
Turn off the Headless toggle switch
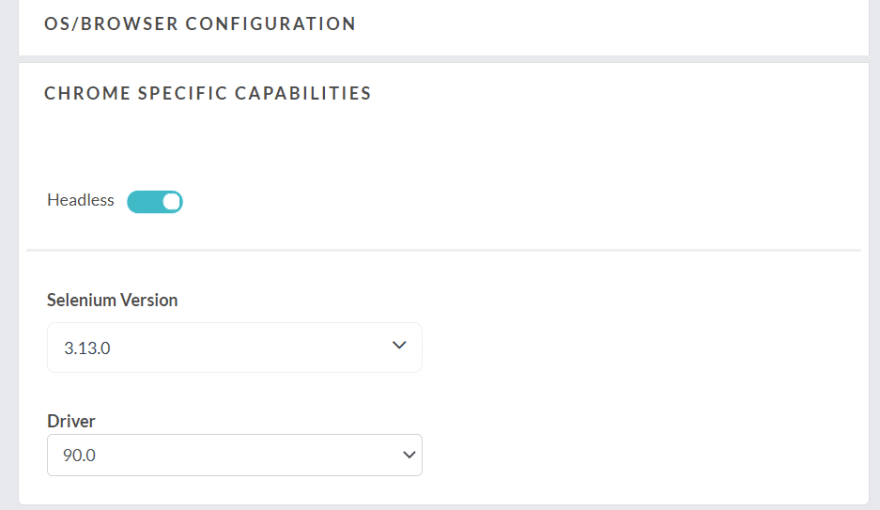(155, 202)
